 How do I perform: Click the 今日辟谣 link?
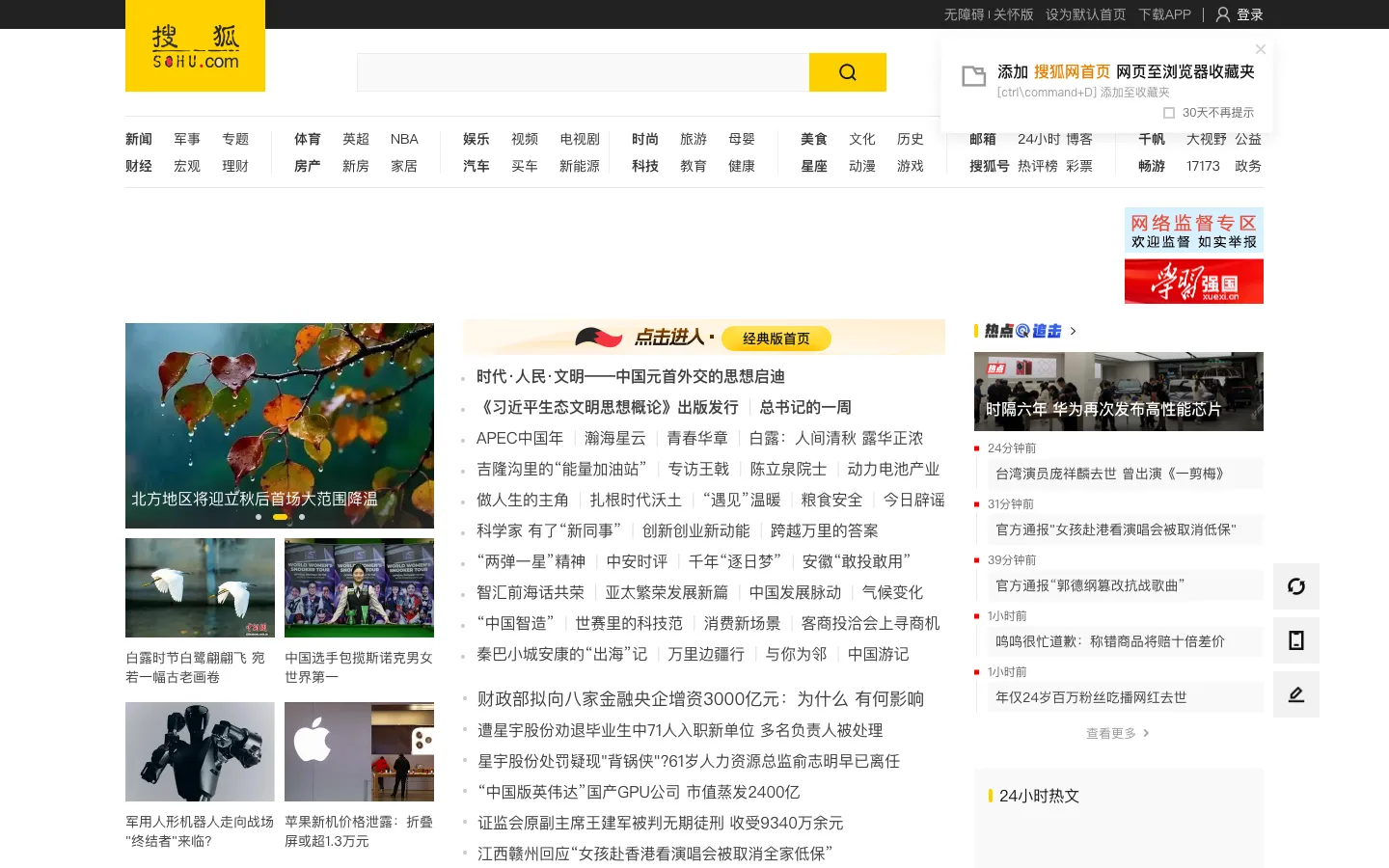(914, 500)
